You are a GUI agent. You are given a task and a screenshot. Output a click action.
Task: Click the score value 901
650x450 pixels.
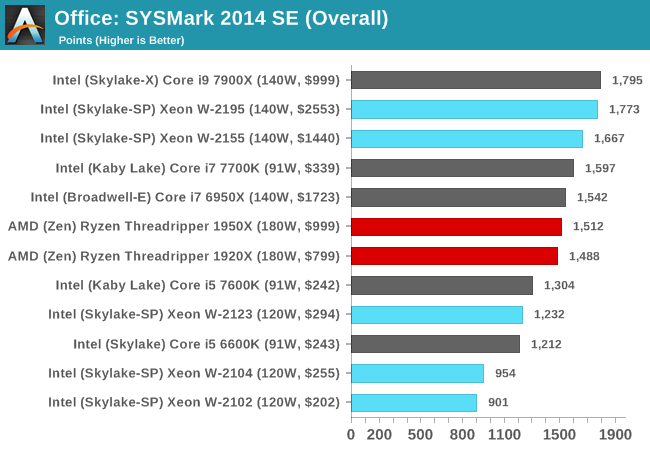498,402
